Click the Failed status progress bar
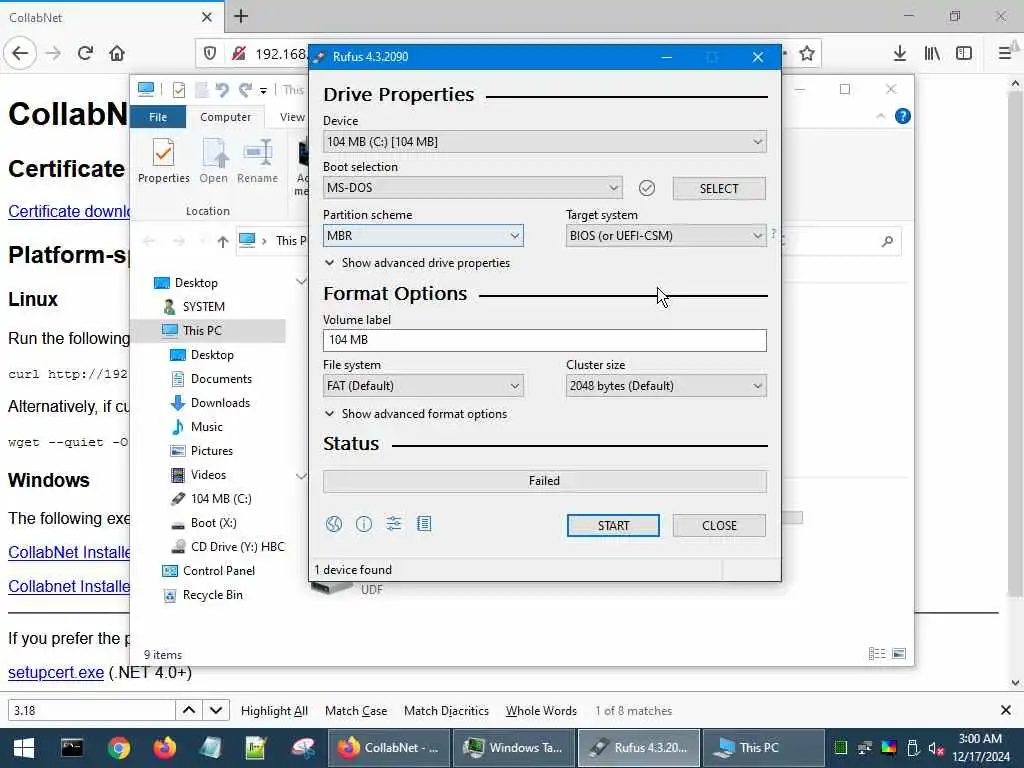1024x768 pixels. (x=545, y=481)
